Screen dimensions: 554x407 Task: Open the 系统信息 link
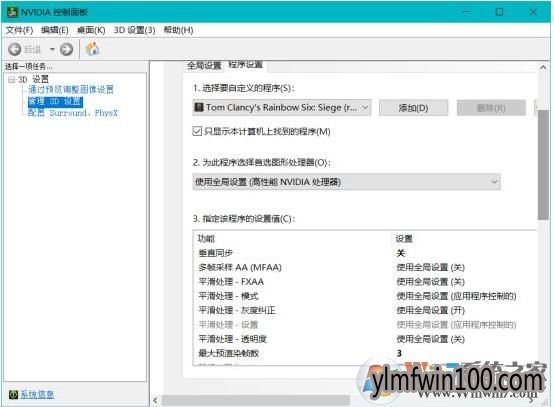coord(37,394)
